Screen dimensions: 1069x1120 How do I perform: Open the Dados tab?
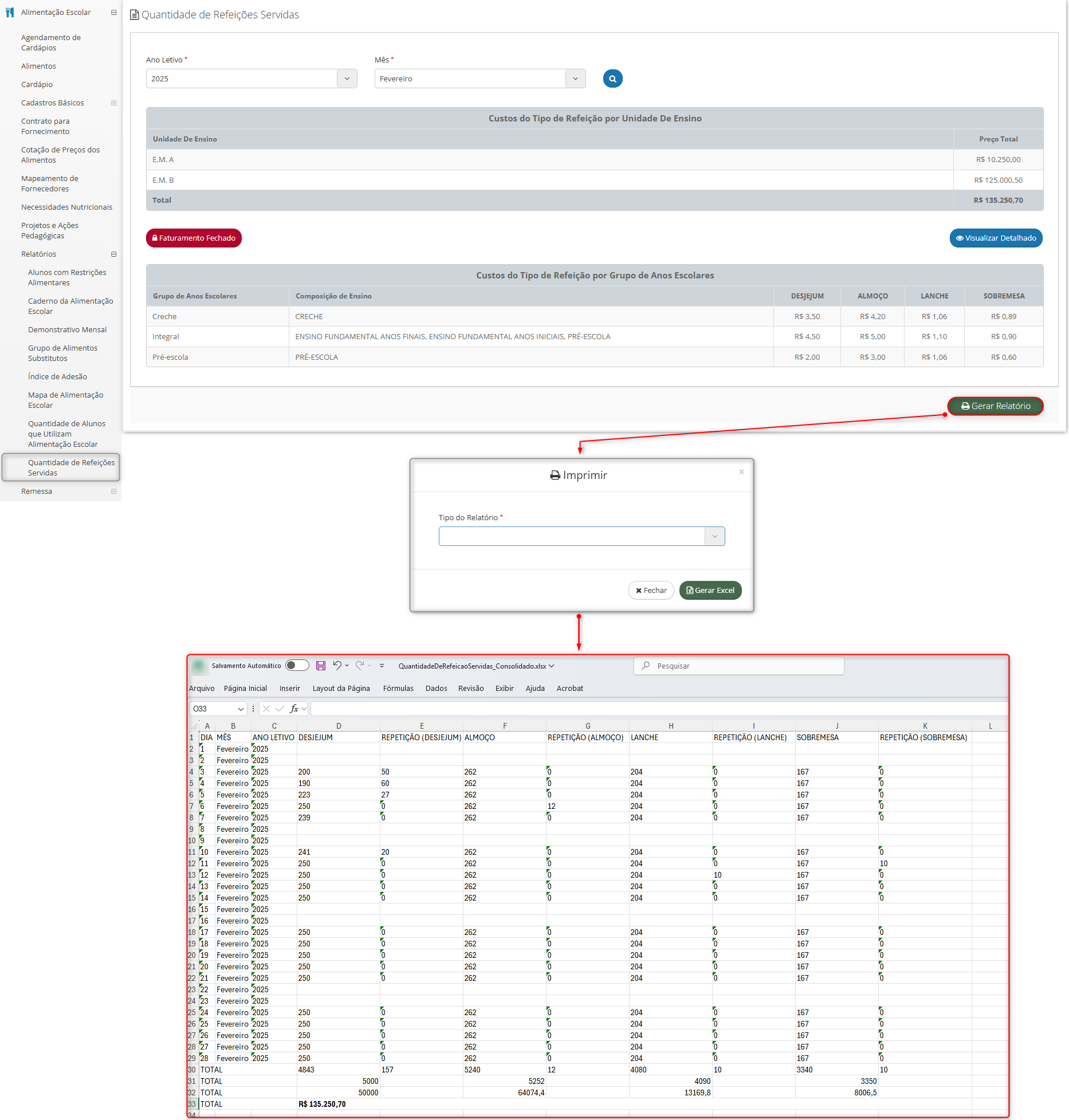point(436,688)
